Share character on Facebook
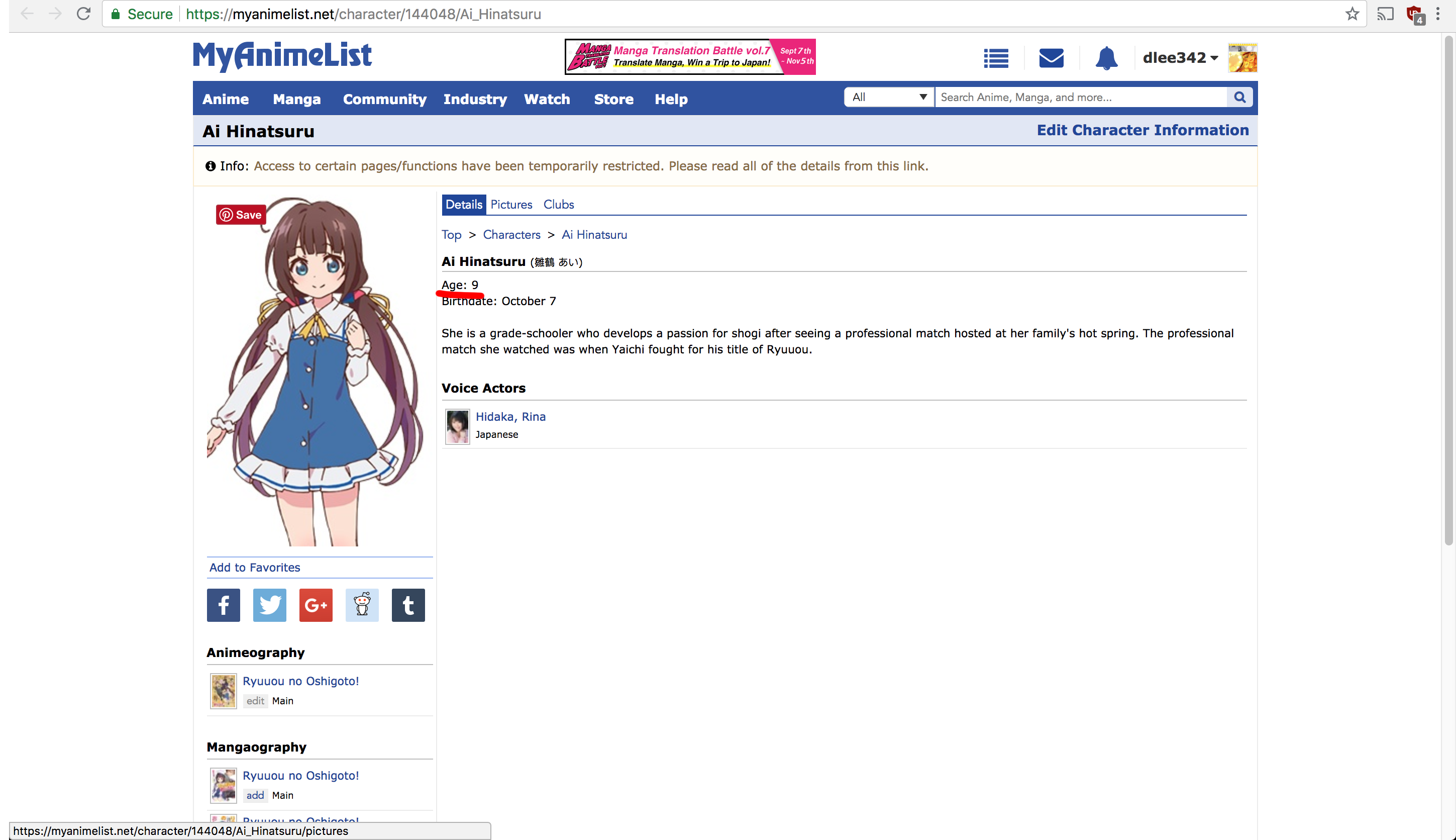 (223, 605)
